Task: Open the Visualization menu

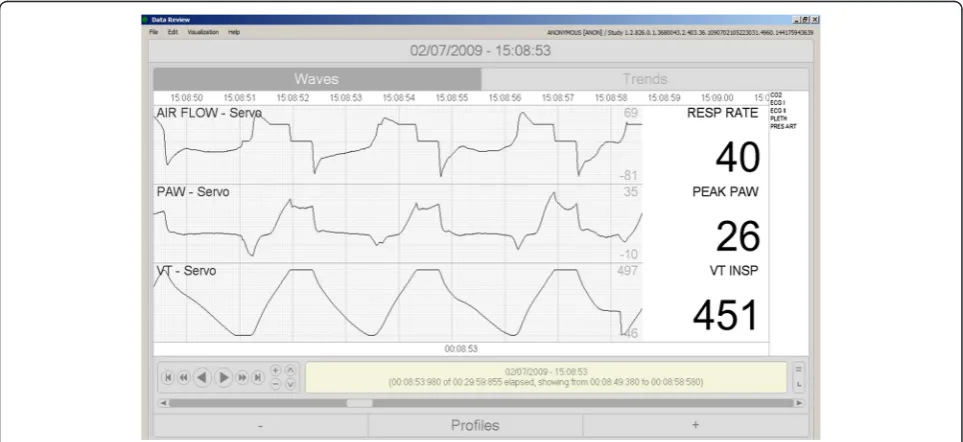Action: point(203,32)
